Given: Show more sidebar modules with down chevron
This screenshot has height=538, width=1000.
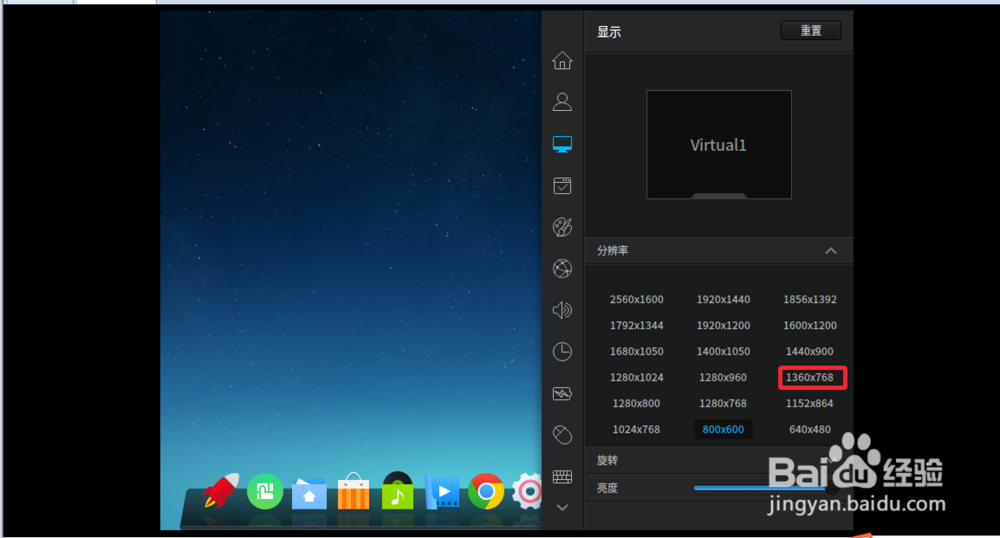Looking at the screenshot, I should point(562,507).
